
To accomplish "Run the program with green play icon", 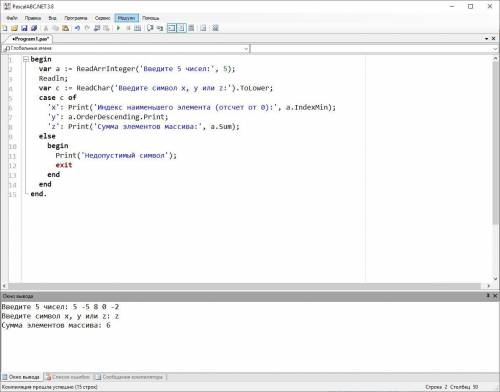I will (x=118, y=28).
